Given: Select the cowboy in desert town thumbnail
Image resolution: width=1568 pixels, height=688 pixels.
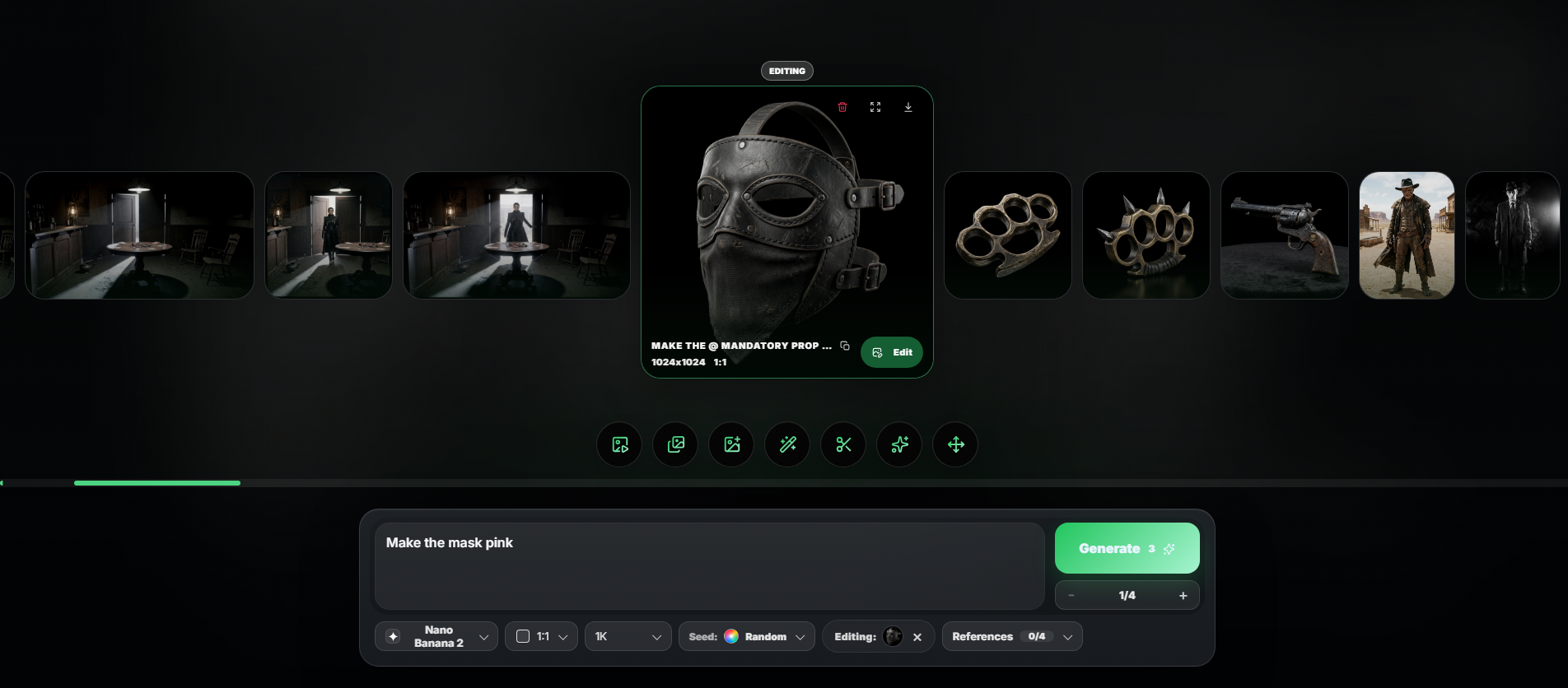Looking at the screenshot, I should tap(1407, 235).
